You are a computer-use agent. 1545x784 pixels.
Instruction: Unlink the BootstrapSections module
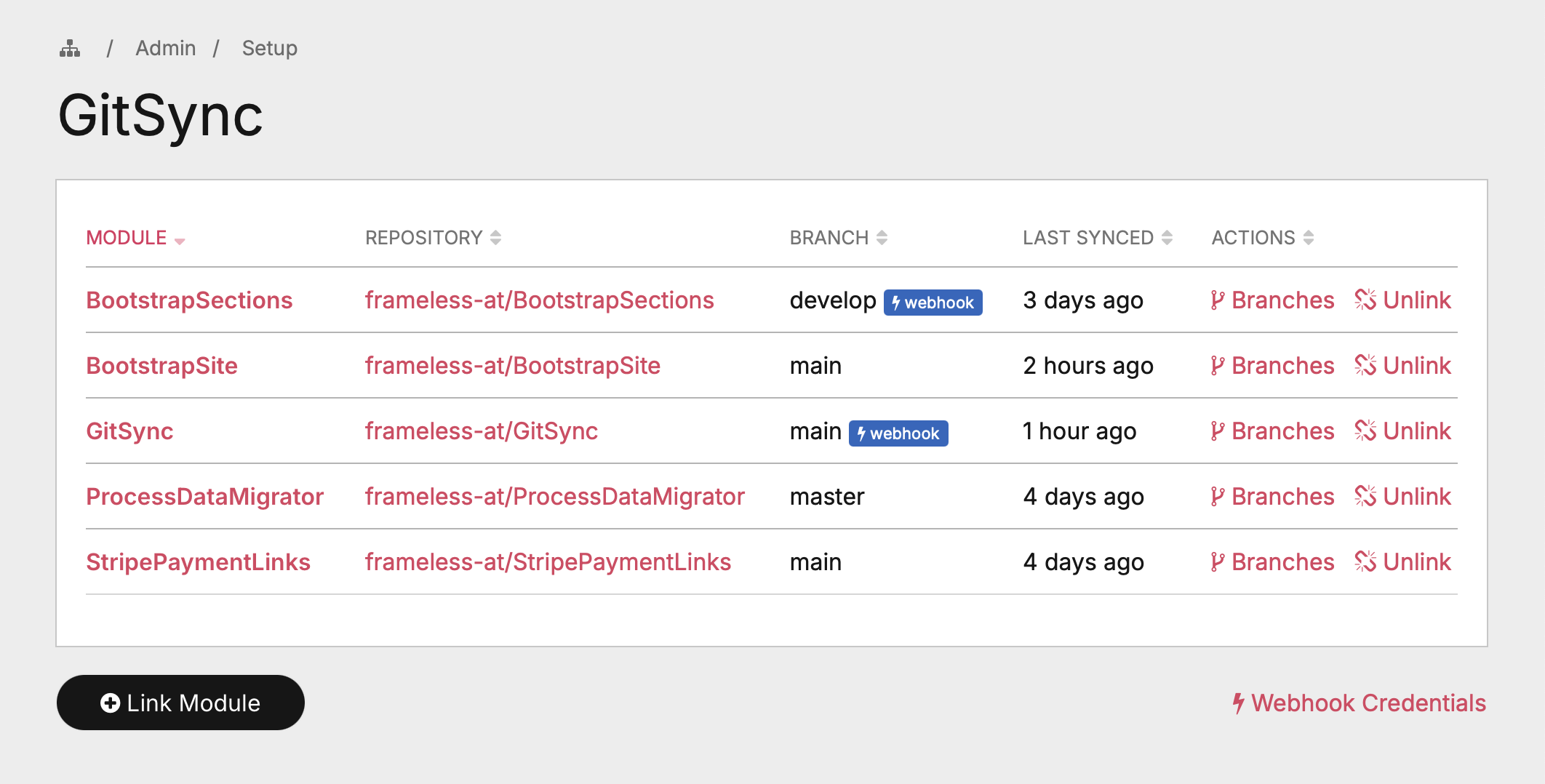coord(1402,300)
